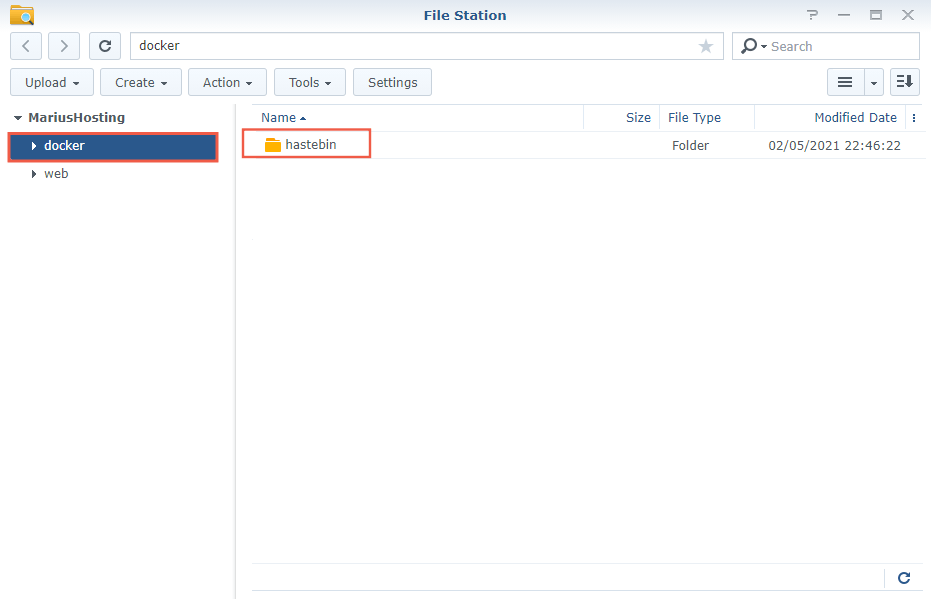Refresh the file list via bottom-right reload icon
Viewport: 931px width, 599px height.
click(x=903, y=577)
